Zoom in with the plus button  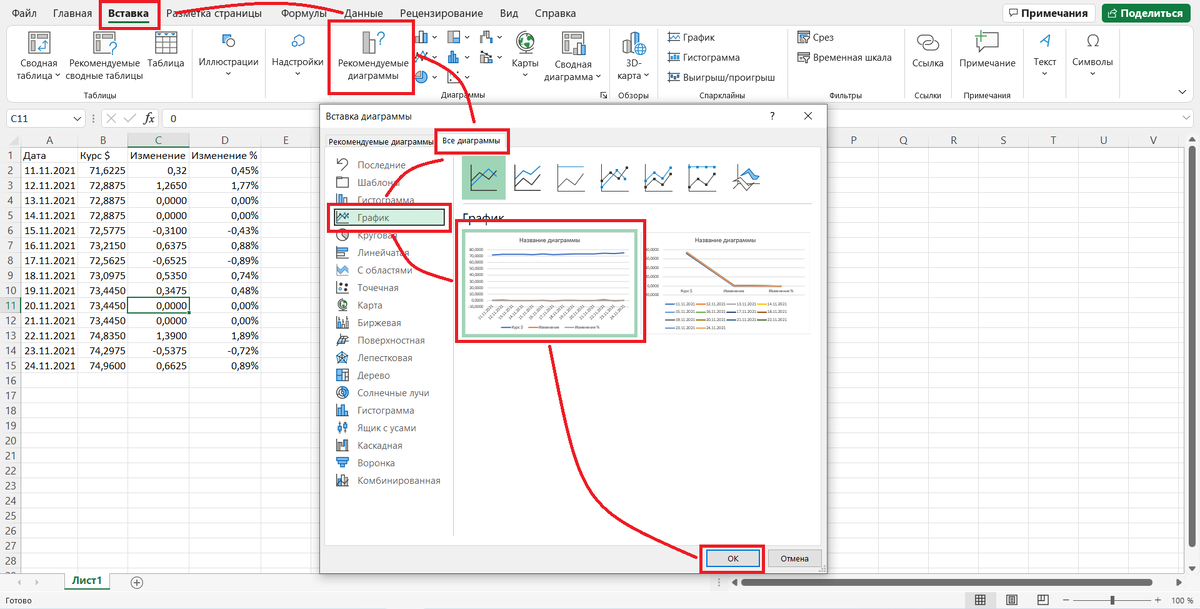click(1157, 601)
